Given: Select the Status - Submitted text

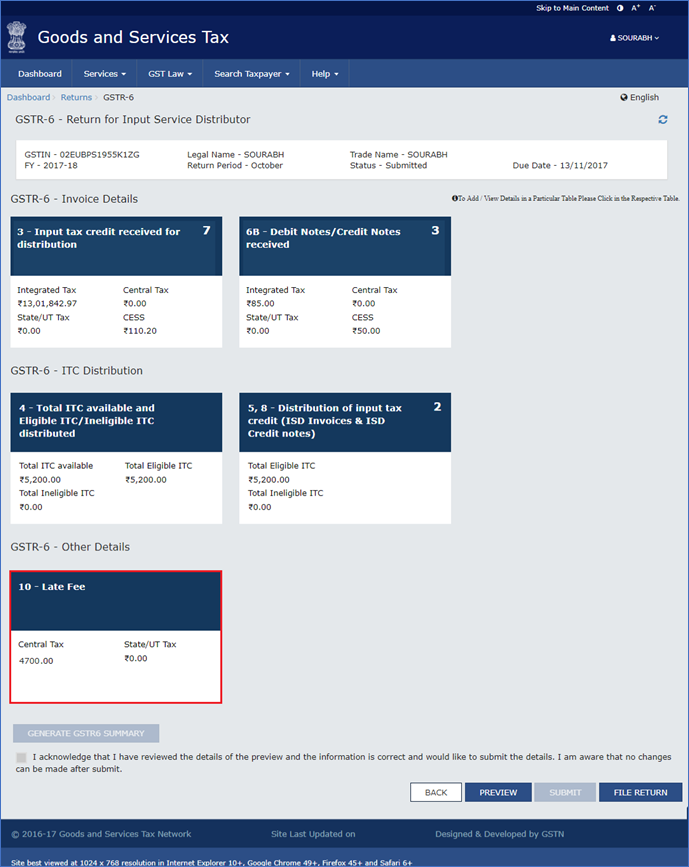Looking at the screenshot, I should [388, 165].
